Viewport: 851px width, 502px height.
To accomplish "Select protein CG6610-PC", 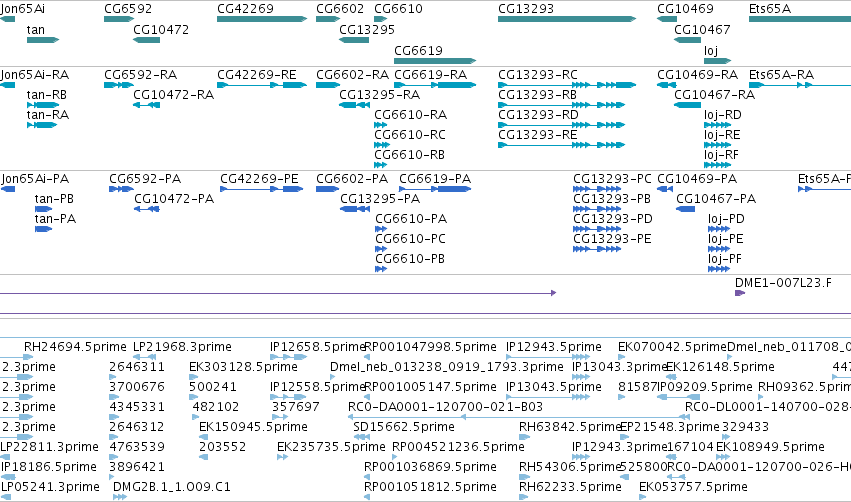I will [410, 239].
